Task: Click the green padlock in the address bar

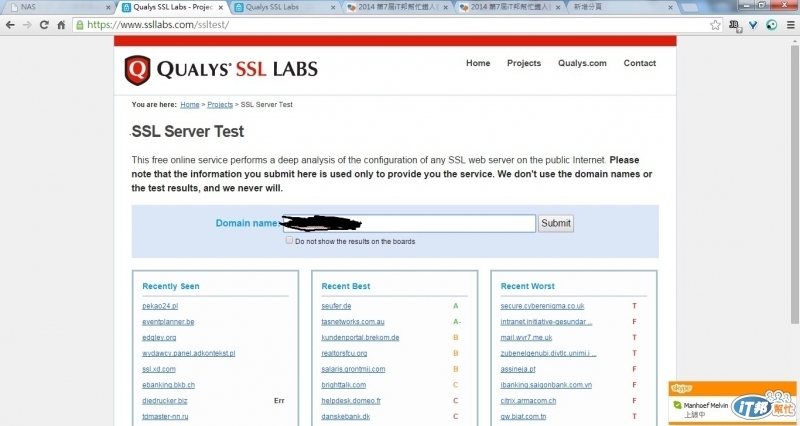Action: point(80,24)
